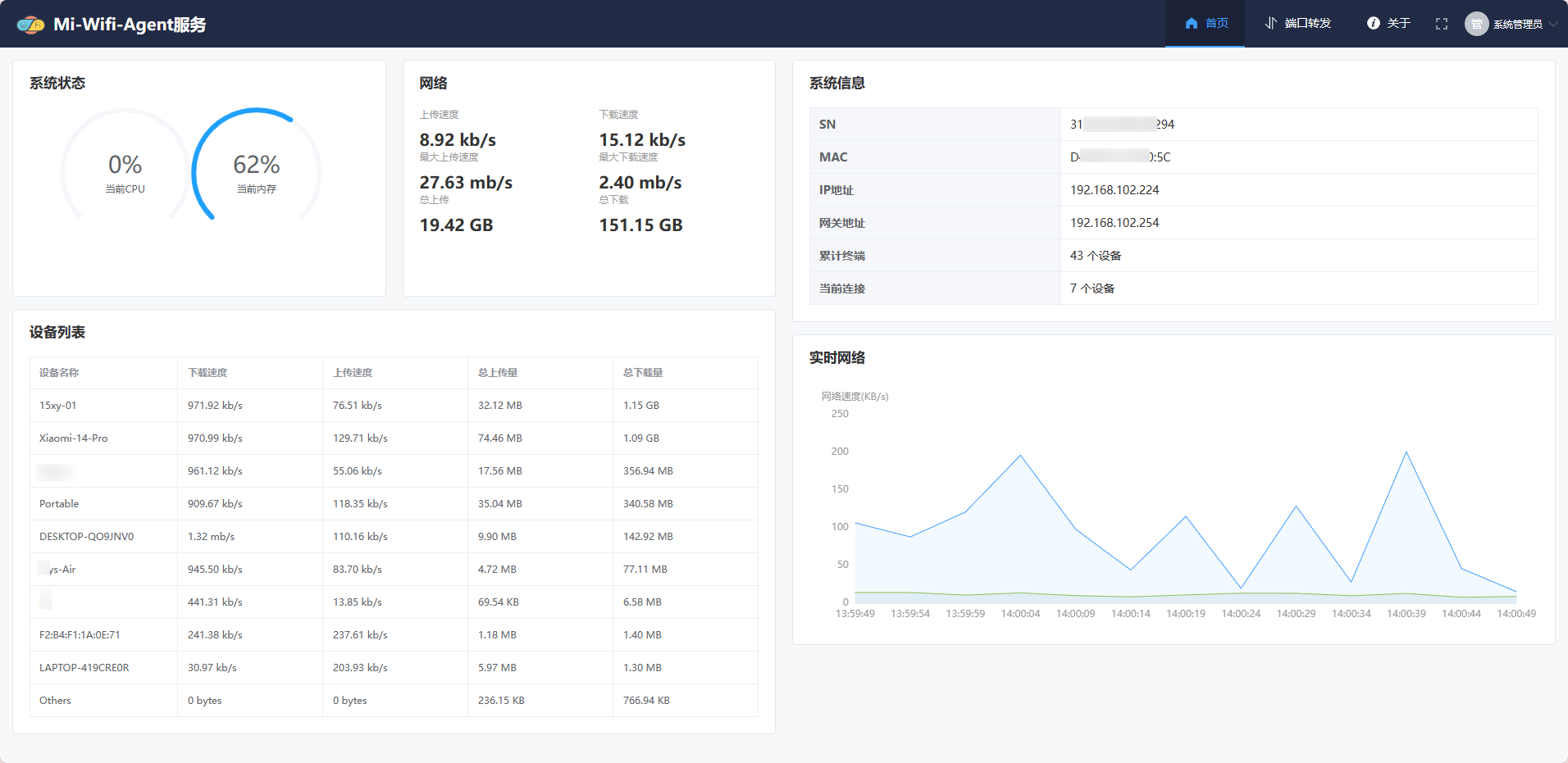This screenshot has width=1568, height=763.
Task: Click the IP地址 value 192.168.102.224
Action: pos(1114,190)
